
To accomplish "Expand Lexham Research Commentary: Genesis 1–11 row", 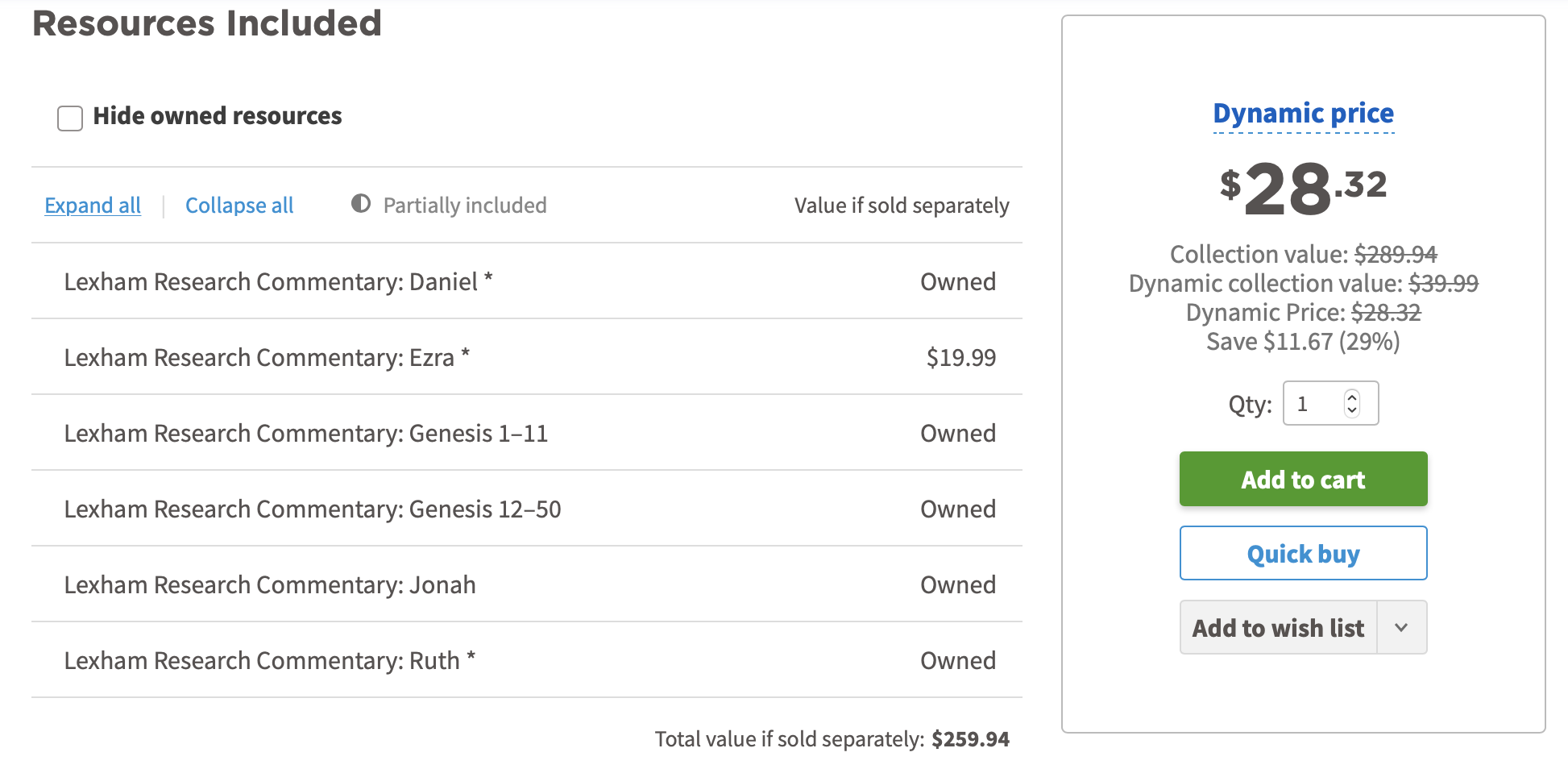I will (305, 434).
